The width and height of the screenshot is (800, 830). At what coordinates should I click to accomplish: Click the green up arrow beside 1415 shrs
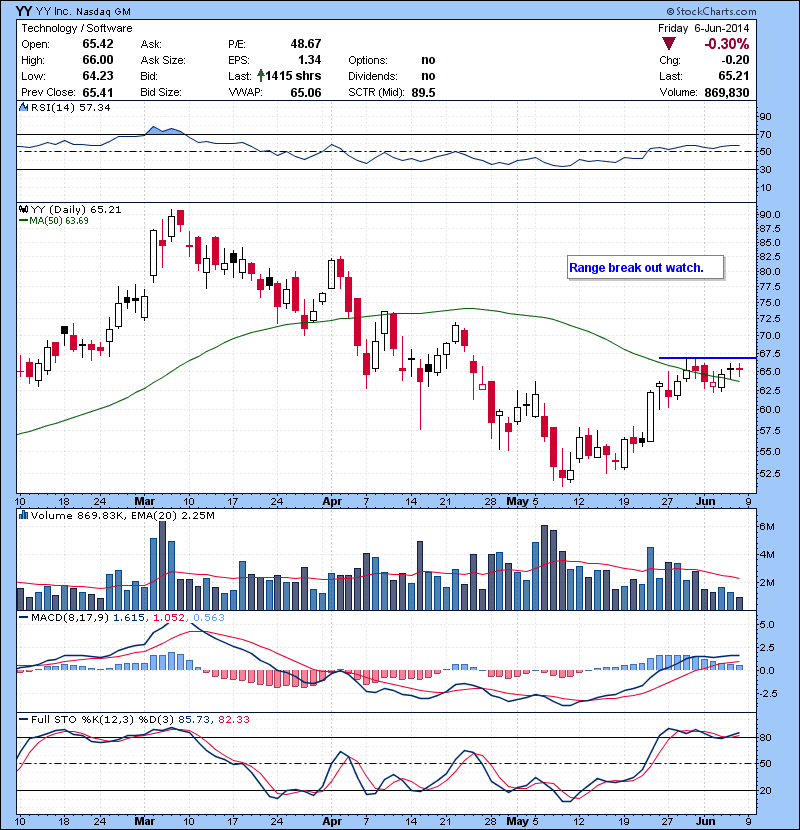click(x=260, y=76)
